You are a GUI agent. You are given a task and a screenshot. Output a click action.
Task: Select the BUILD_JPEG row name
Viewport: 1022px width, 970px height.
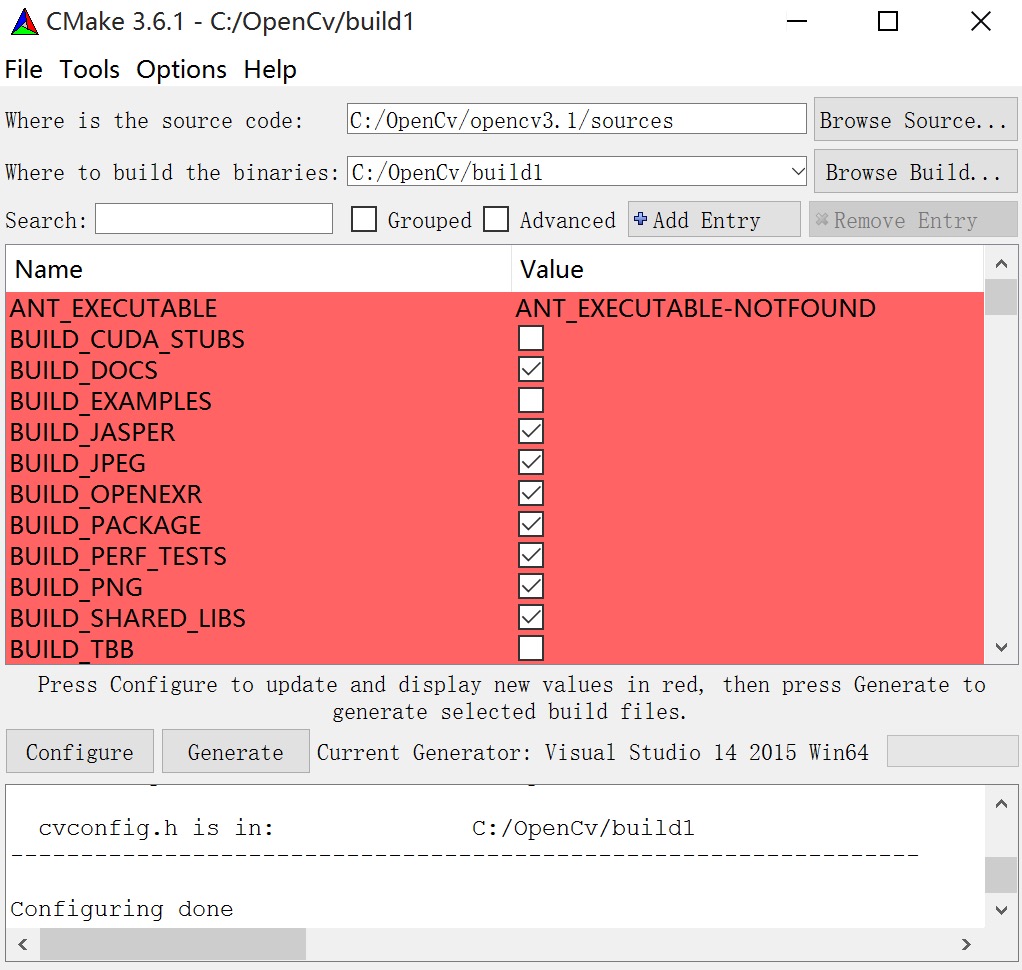pyautogui.click(x=78, y=463)
